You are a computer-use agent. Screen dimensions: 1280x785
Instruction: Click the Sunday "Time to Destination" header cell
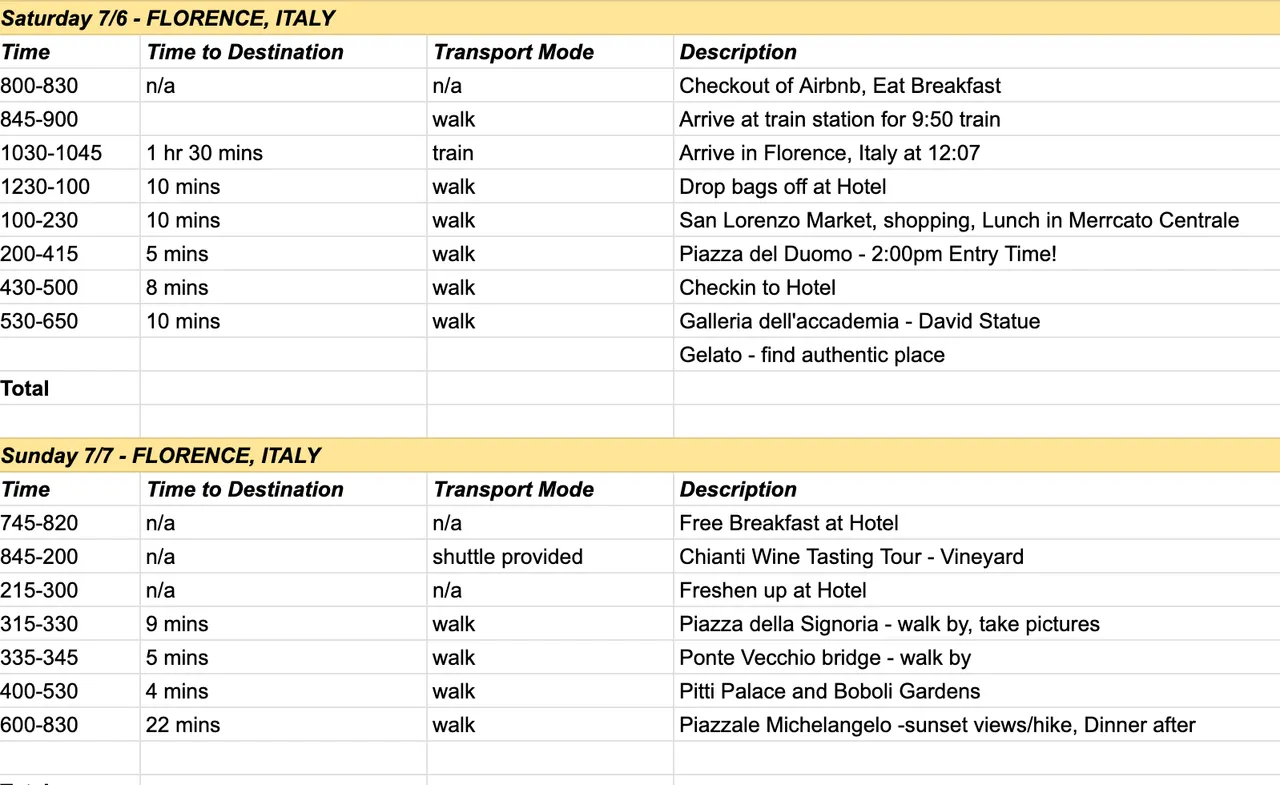pos(245,489)
